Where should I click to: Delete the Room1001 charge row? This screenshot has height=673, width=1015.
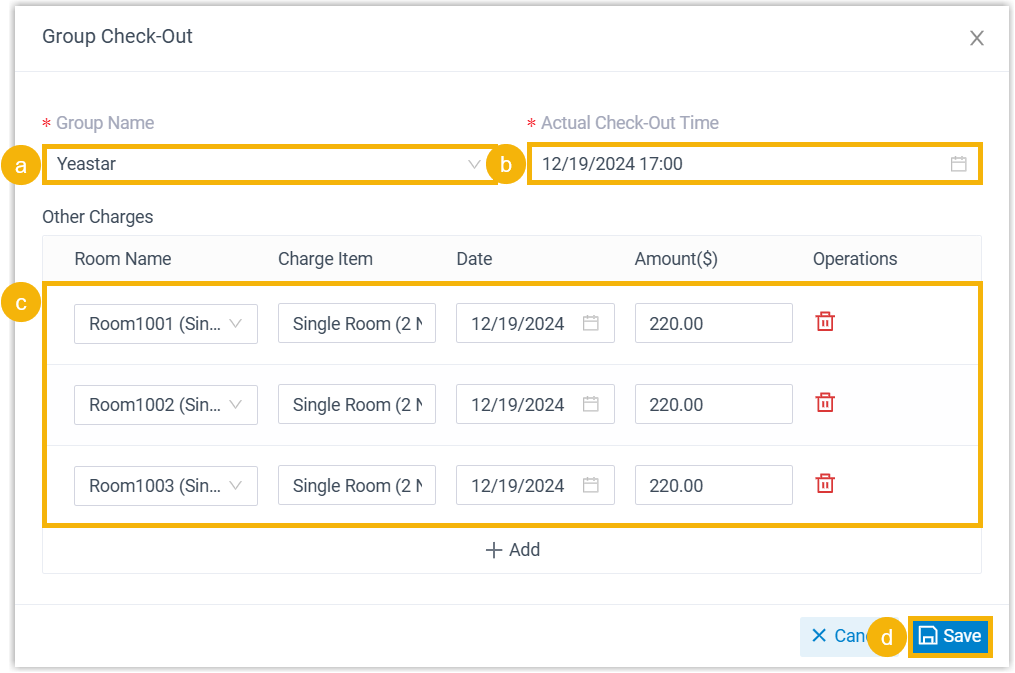click(x=825, y=322)
